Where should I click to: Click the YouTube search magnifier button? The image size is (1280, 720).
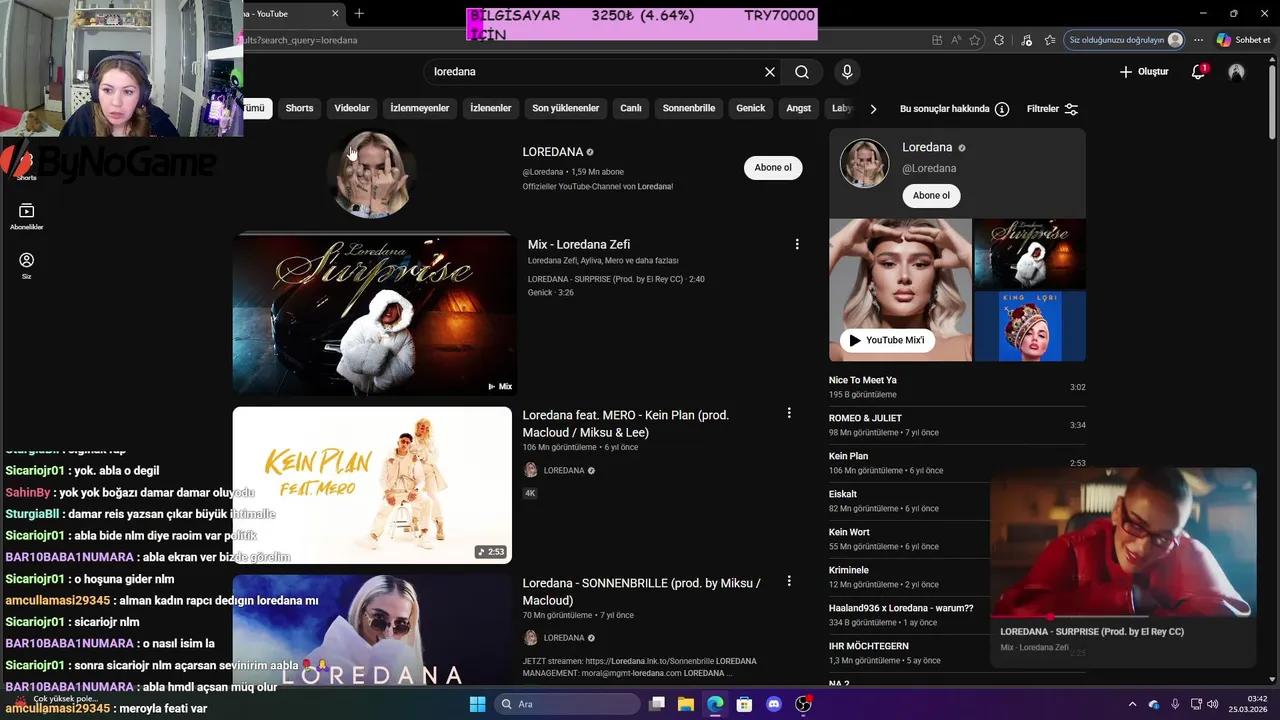[802, 72]
